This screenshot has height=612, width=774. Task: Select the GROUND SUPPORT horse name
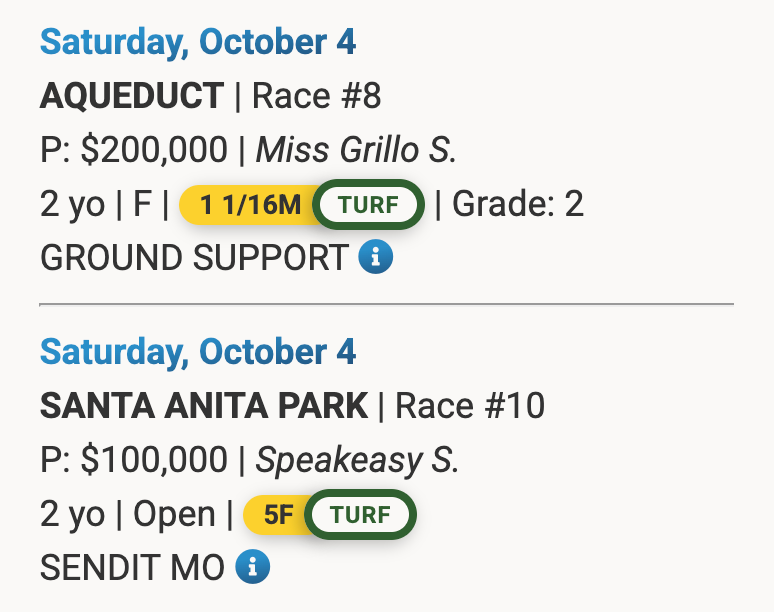click(193, 259)
